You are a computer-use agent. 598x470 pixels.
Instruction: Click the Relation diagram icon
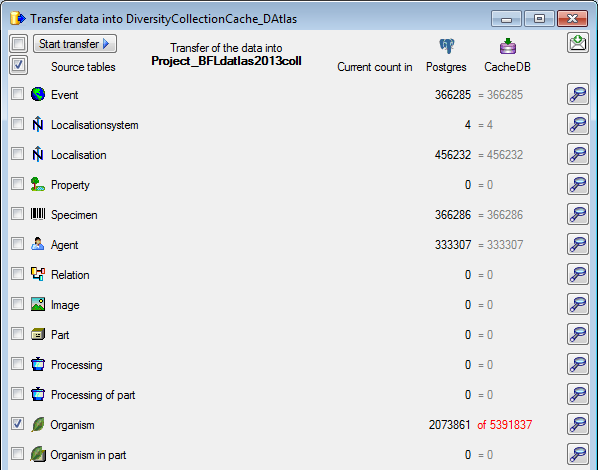pos(38,274)
